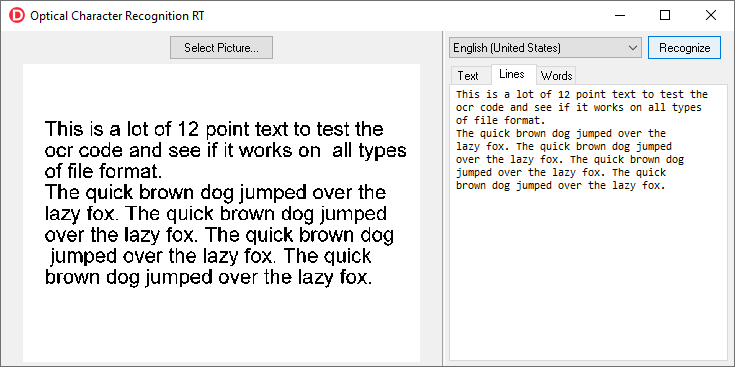Click the window title 'Optical Character Recognition RT'
This screenshot has height=367, width=735.
tap(117, 16)
